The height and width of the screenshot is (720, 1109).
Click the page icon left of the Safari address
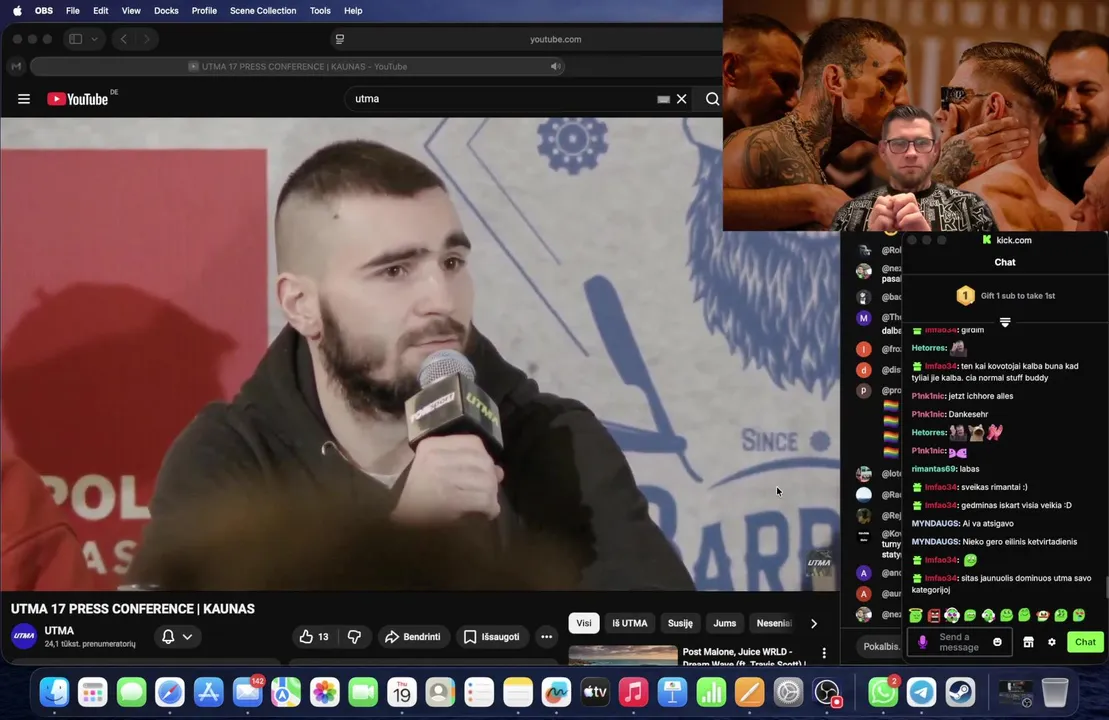[x=340, y=39]
